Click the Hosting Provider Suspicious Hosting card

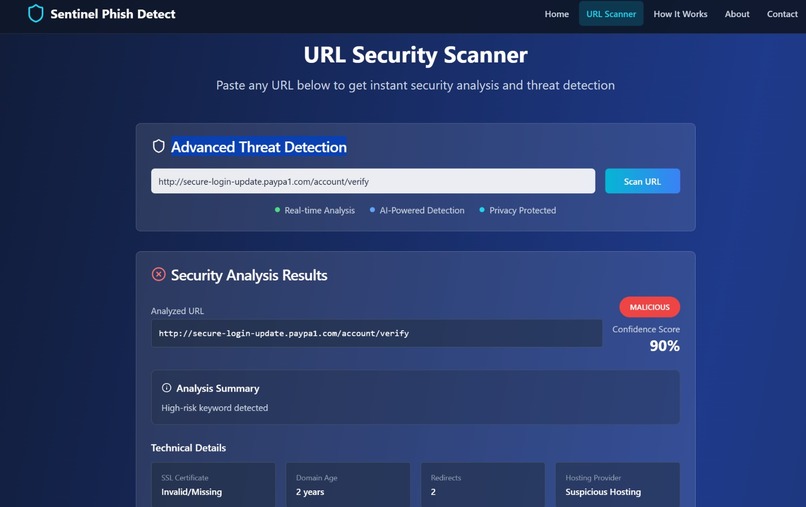point(618,485)
